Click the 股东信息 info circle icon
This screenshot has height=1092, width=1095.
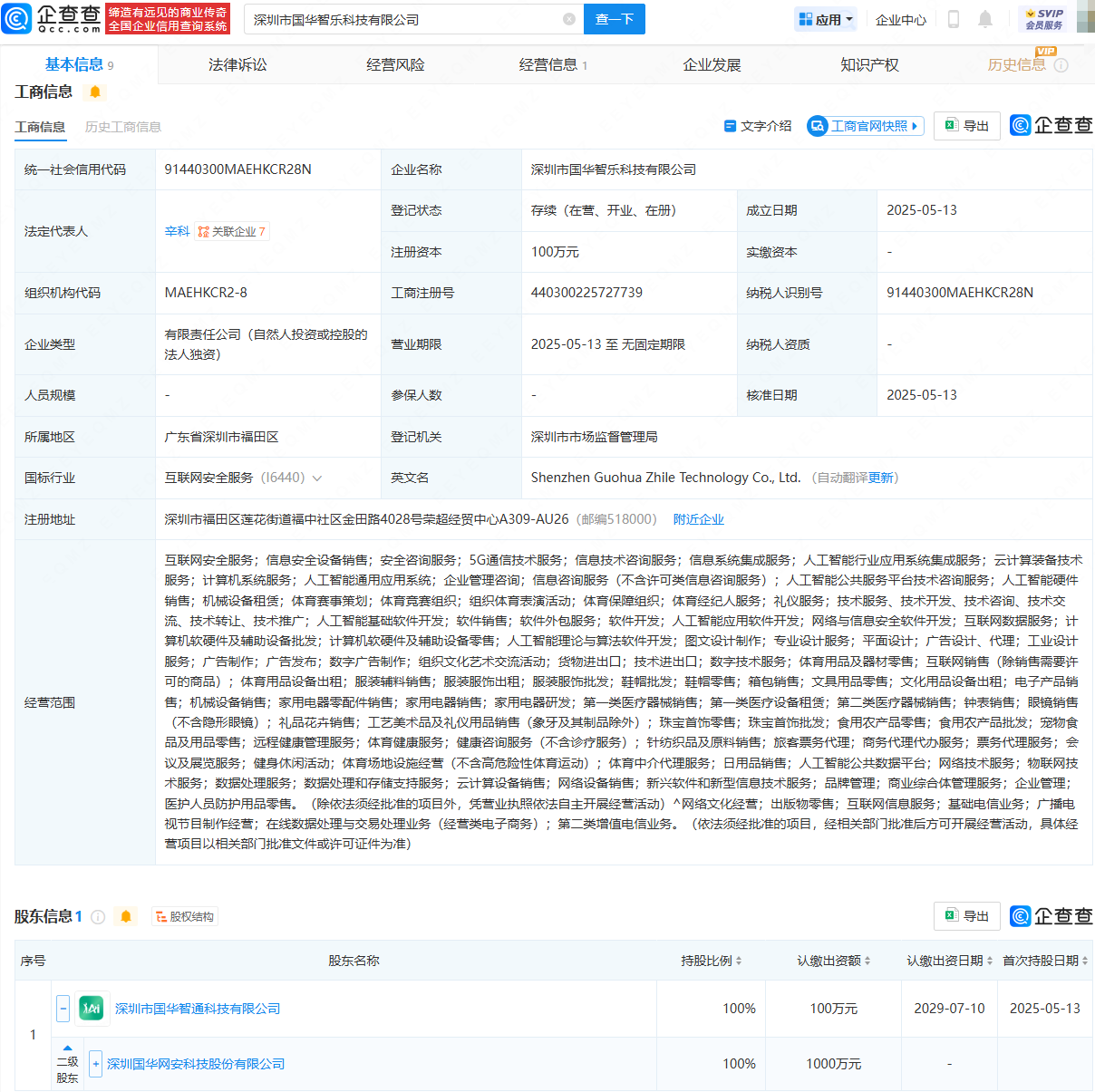click(98, 917)
